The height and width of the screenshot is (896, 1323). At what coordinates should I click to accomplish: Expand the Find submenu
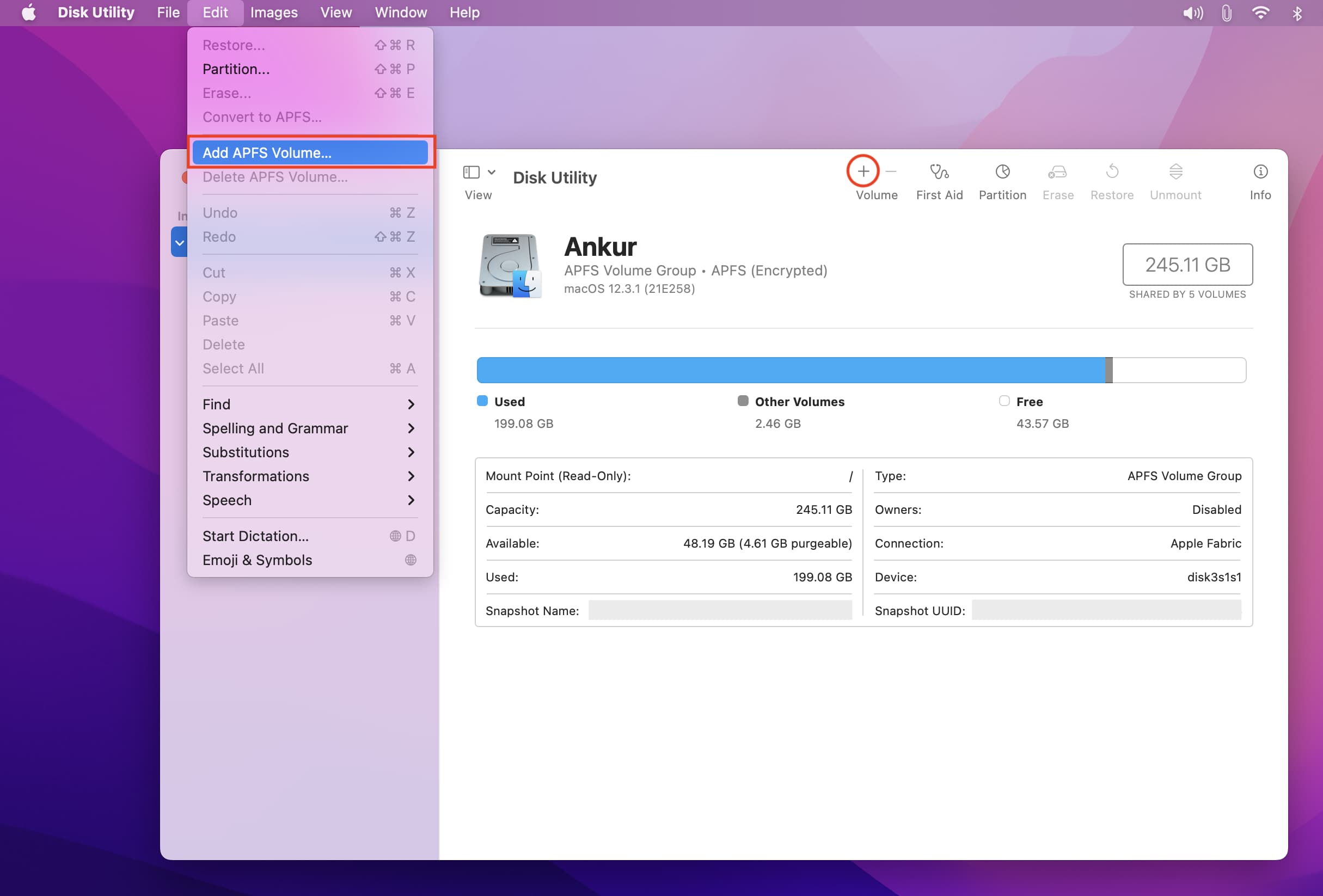tap(310, 404)
